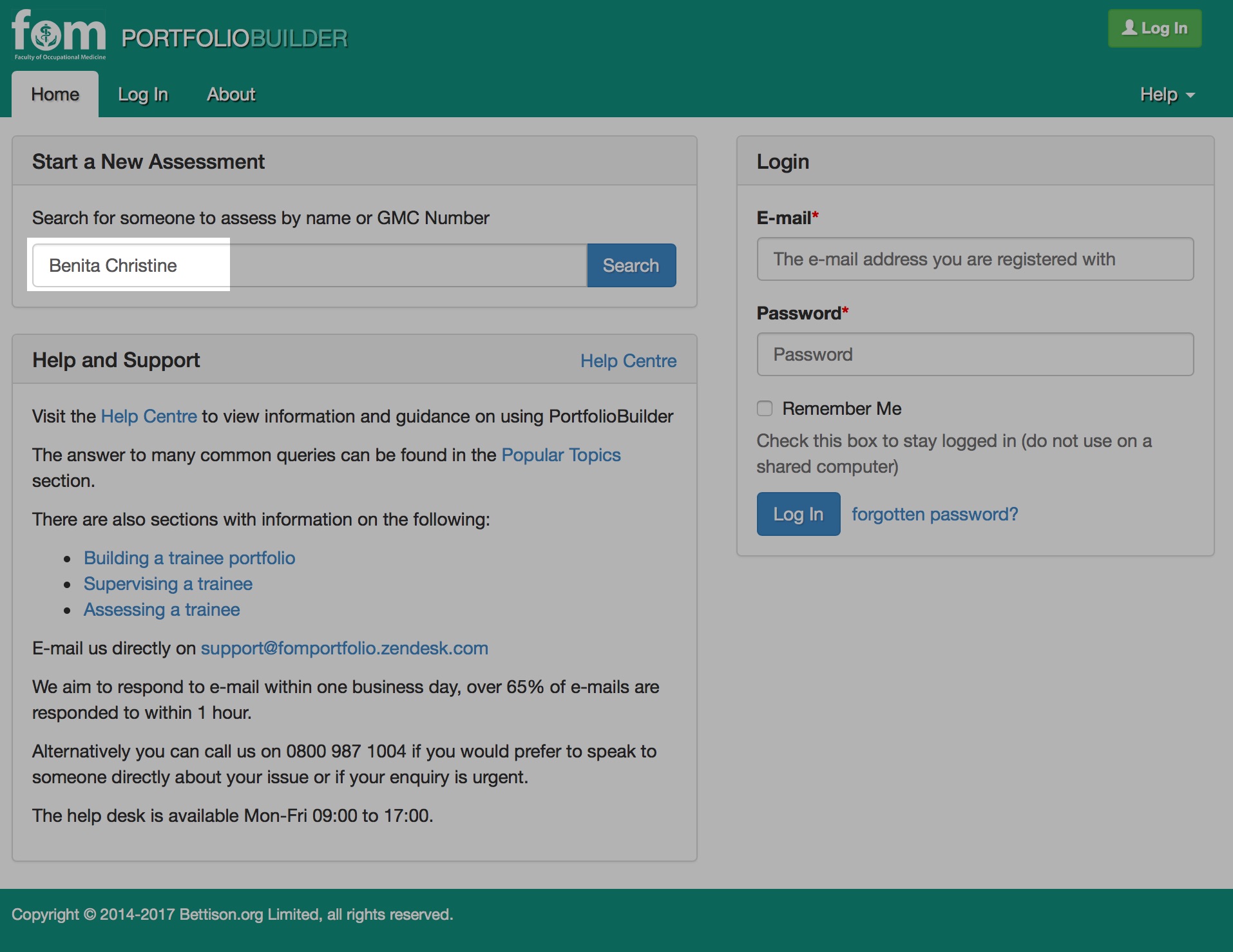The height and width of the screenshot is (952, 1233).
Task: Open Help Centre link in the panel header
Action: pos(628,361)
